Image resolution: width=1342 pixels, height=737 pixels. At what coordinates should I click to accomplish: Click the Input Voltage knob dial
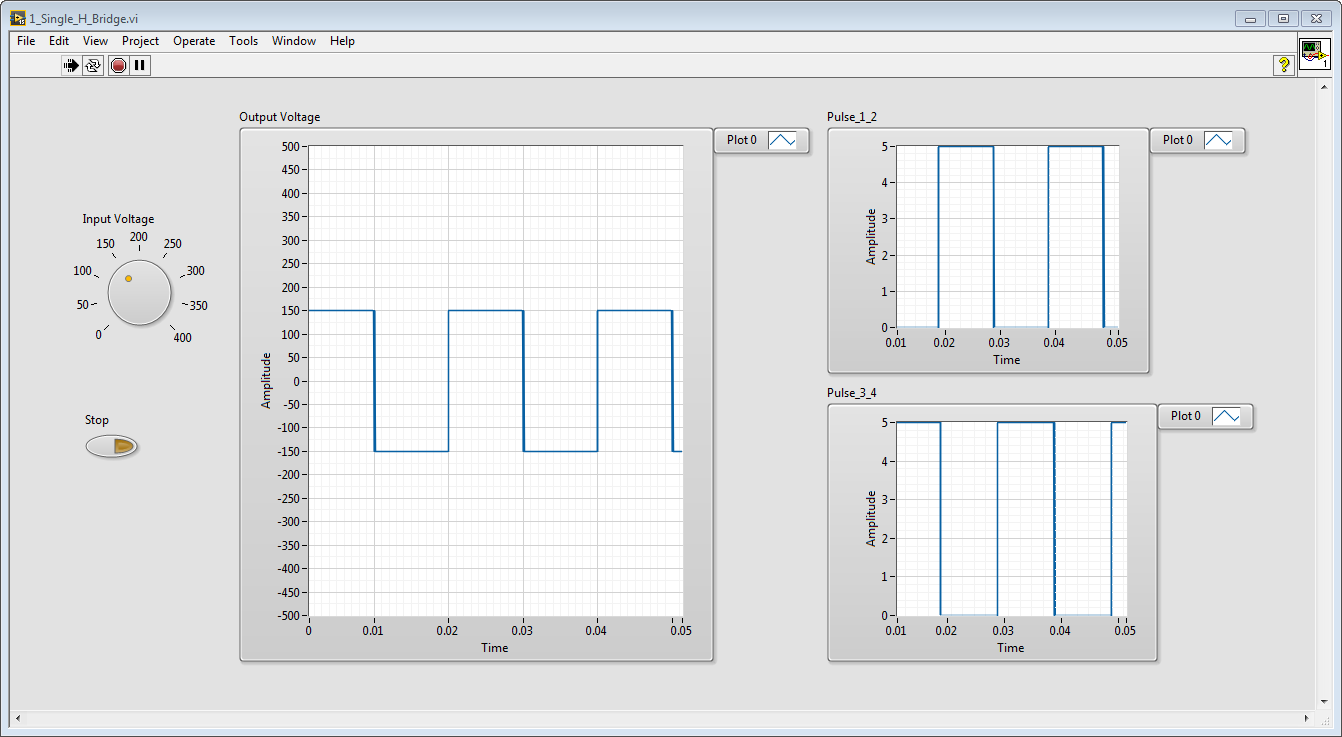tap(139, 291)
